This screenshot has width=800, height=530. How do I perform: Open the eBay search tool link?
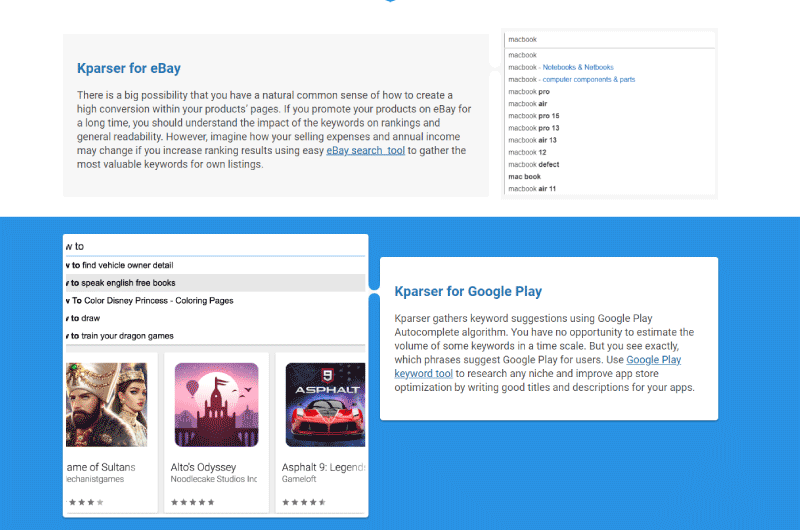(x=365, y=150)
